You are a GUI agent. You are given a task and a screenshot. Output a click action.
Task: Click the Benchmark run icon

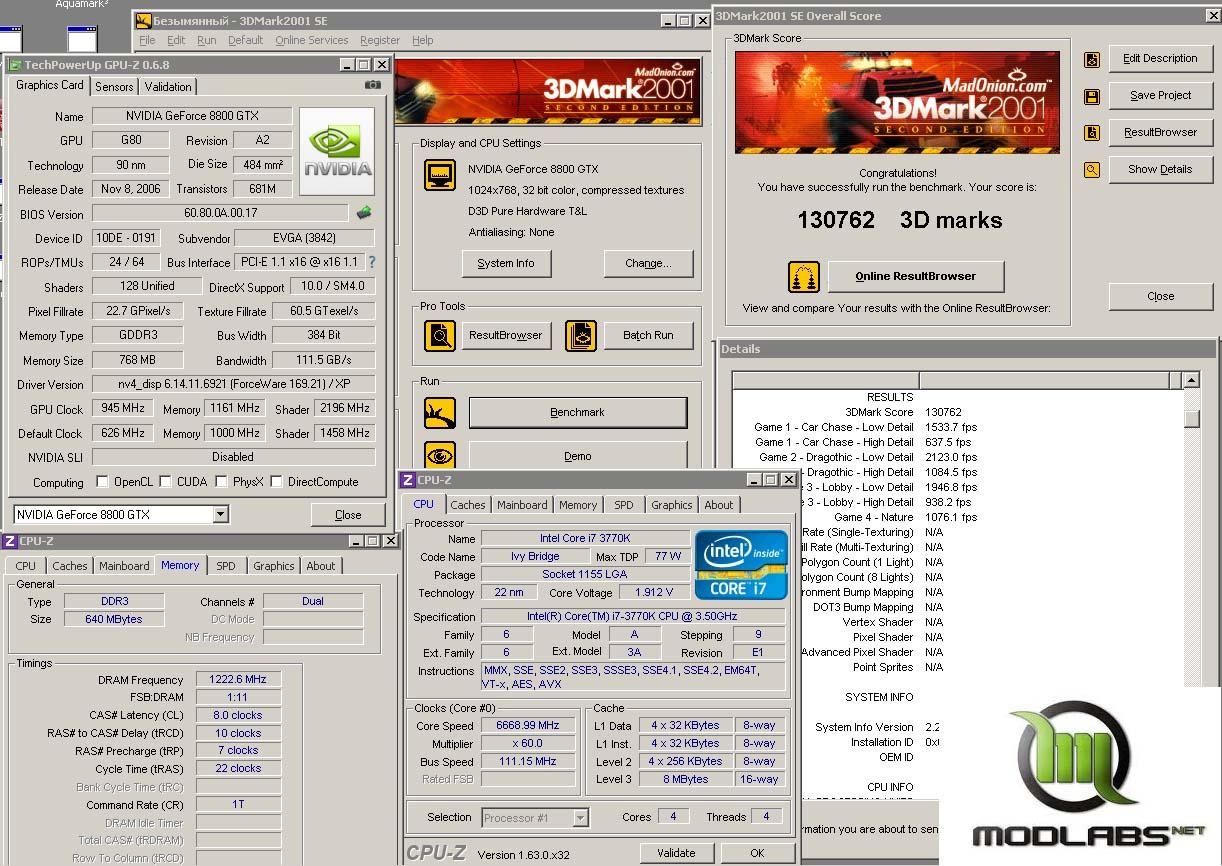pyautogui.click(x=440, y=412)
